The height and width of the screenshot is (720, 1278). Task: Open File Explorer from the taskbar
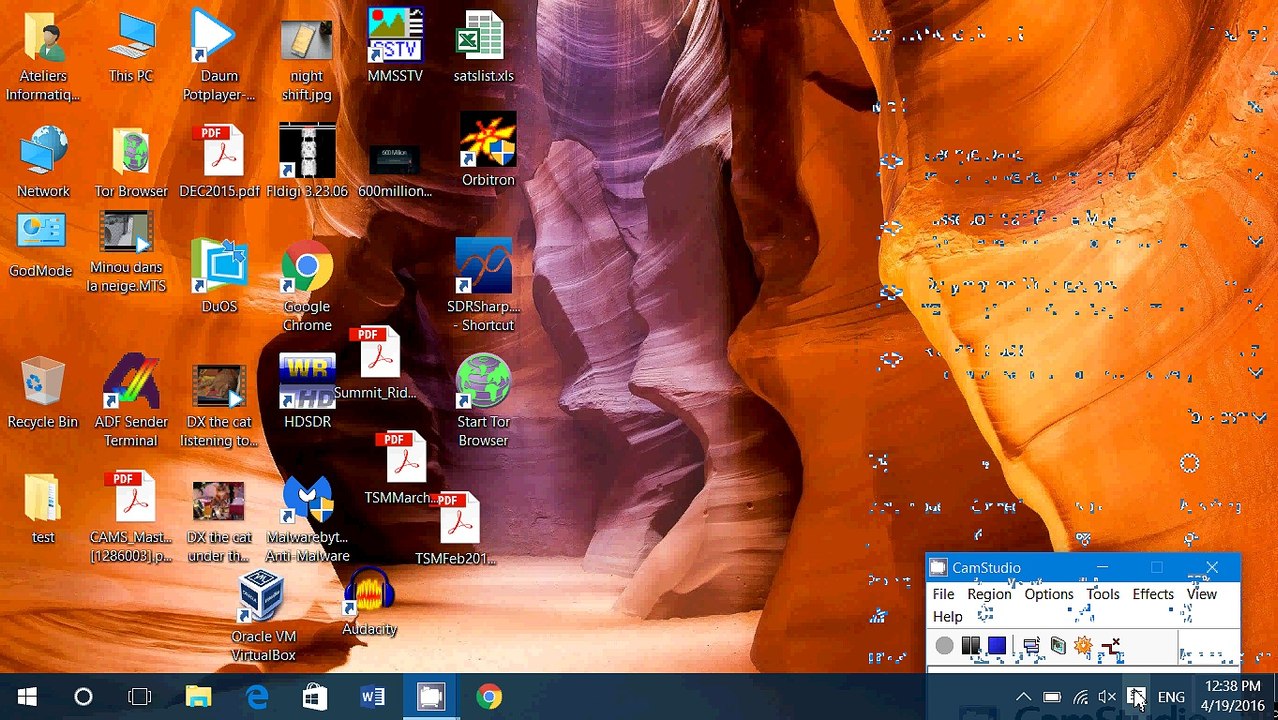[198, 697]
